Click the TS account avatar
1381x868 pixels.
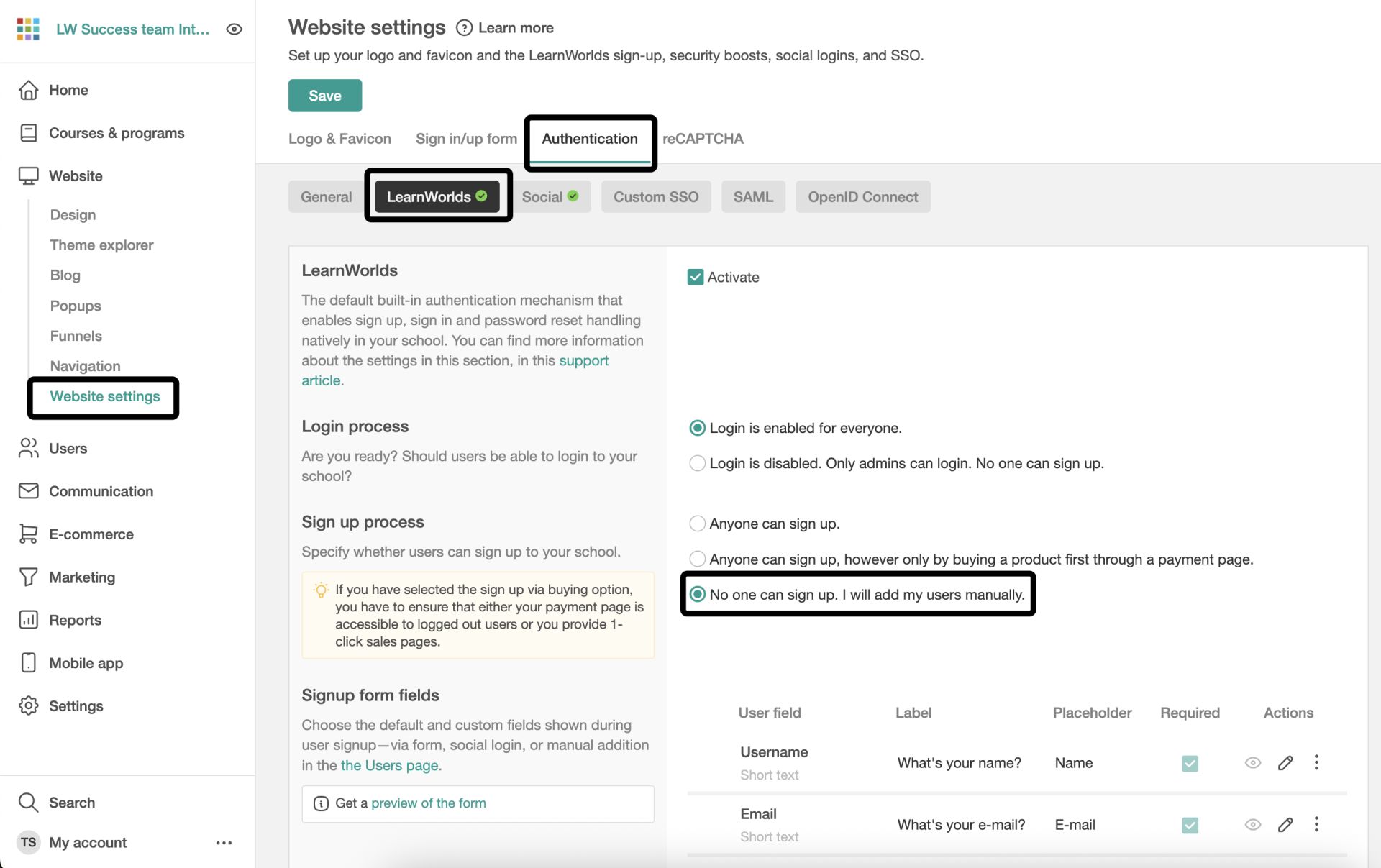29,842
